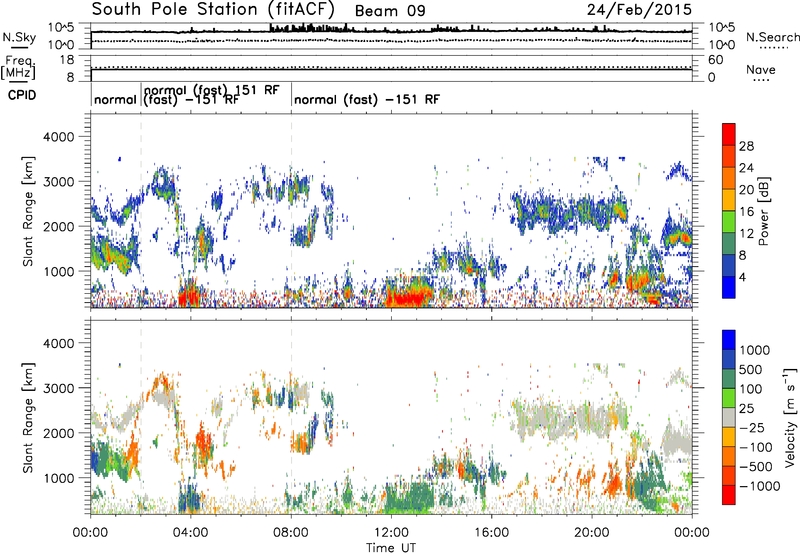The width and height of the screenshot is (800, 554).
Task: Select top red segment of Power colorbar
Action: (729, 135)
